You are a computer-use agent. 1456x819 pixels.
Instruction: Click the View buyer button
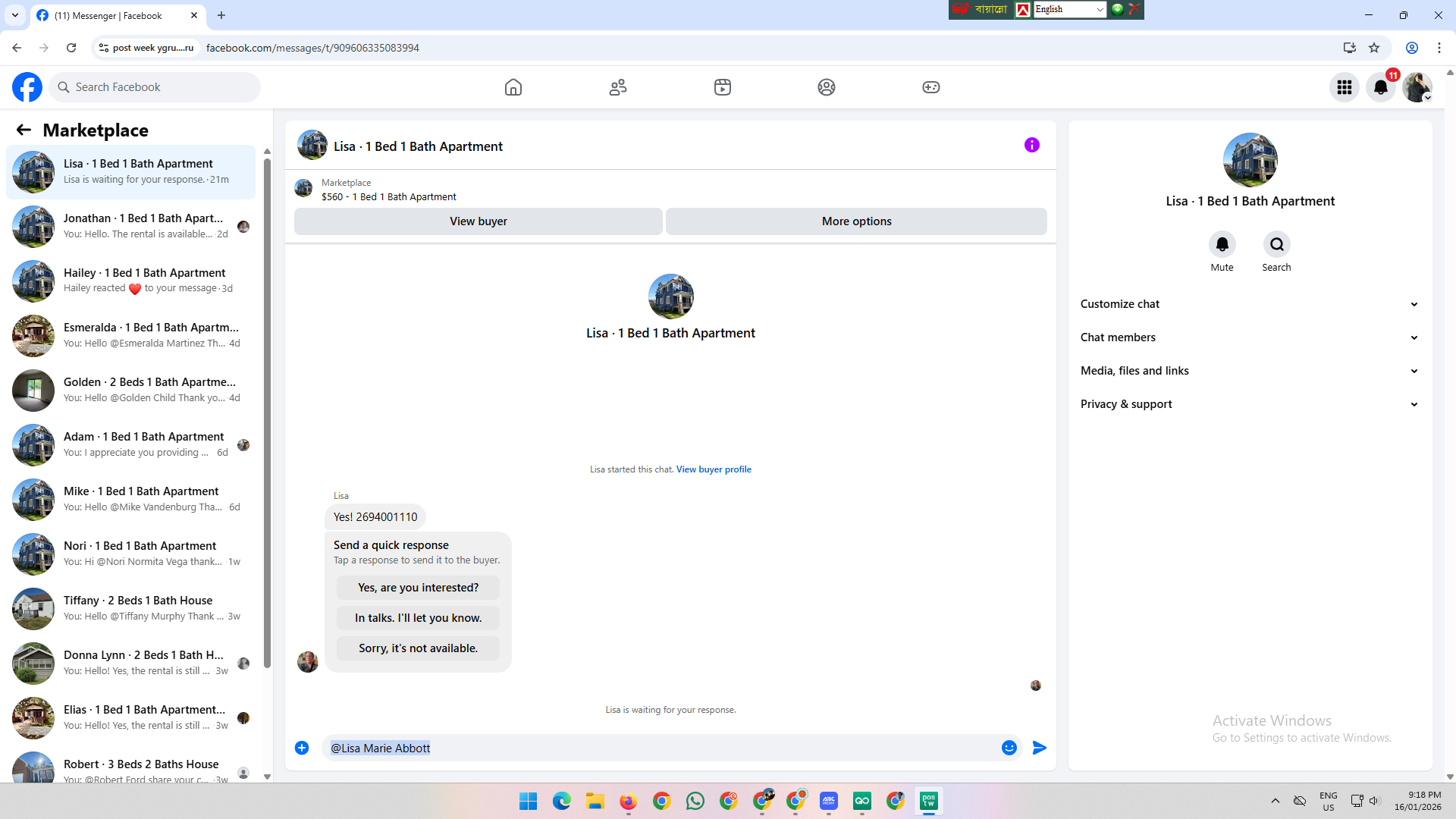tap(478, 221)
